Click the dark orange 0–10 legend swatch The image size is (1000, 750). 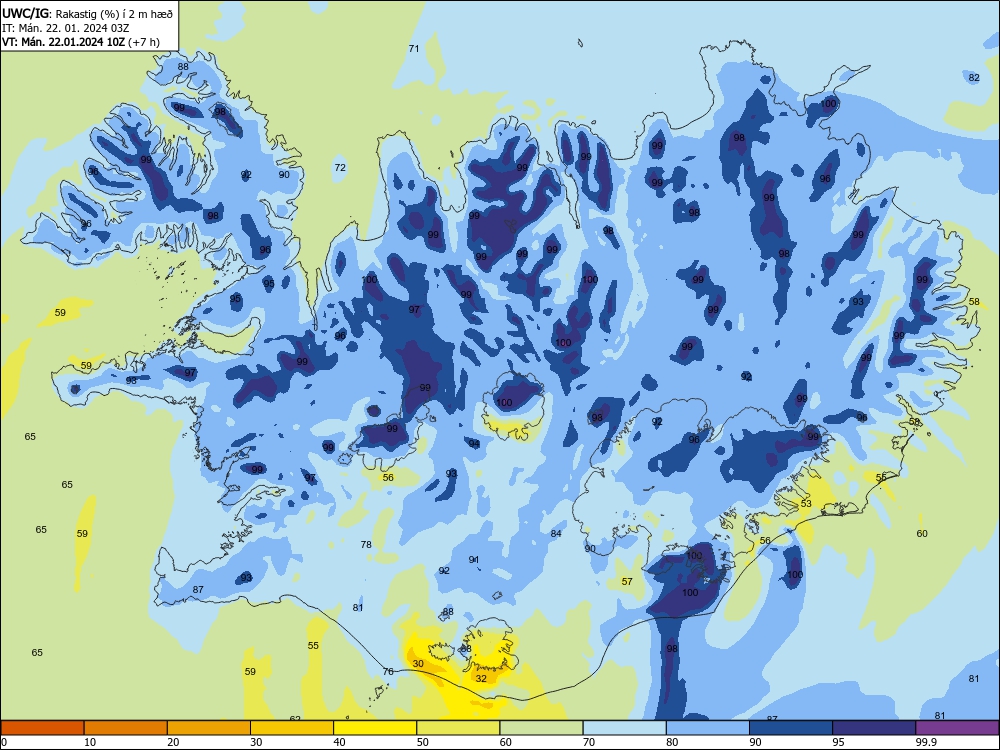[x=42, y=728]
